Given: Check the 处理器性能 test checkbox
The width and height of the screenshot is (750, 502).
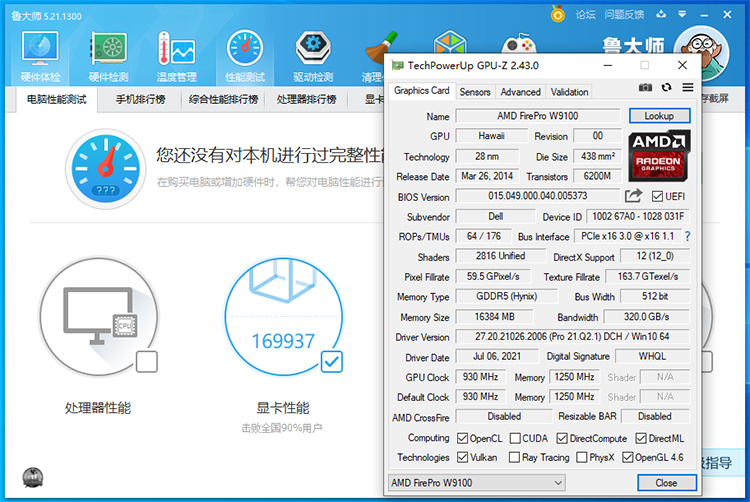Looking at the screenshot, I should 147,361.
